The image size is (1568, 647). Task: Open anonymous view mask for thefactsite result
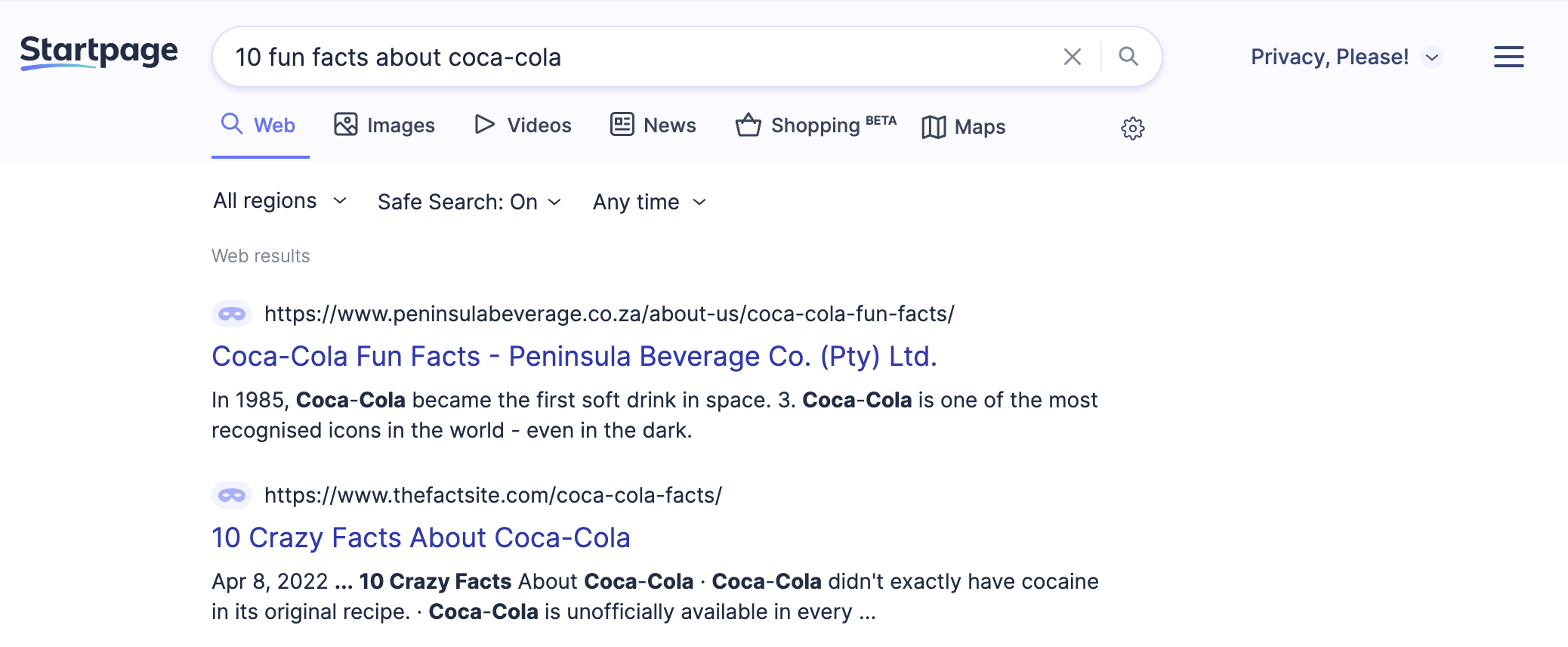232,495
